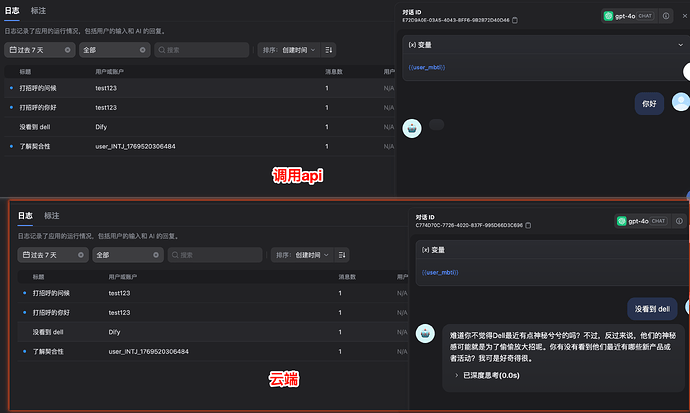Switch to the 日志 tab in upper view

coord(12,11)
